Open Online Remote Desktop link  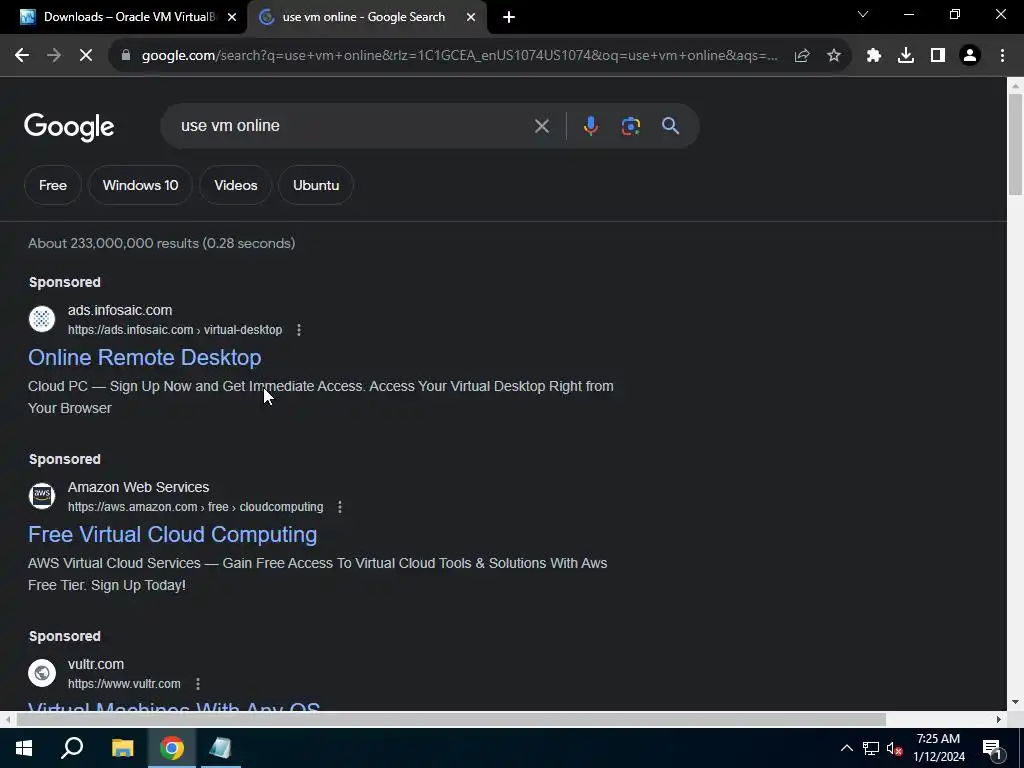click(144, 357)
